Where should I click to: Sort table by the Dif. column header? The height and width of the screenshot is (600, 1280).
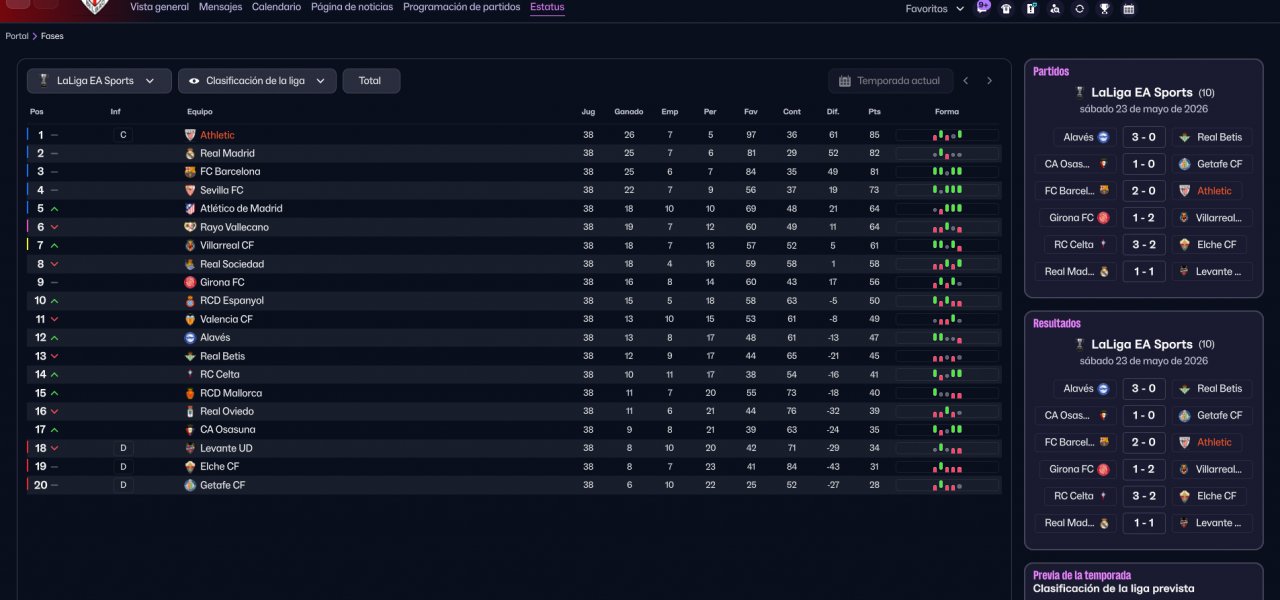833,112
